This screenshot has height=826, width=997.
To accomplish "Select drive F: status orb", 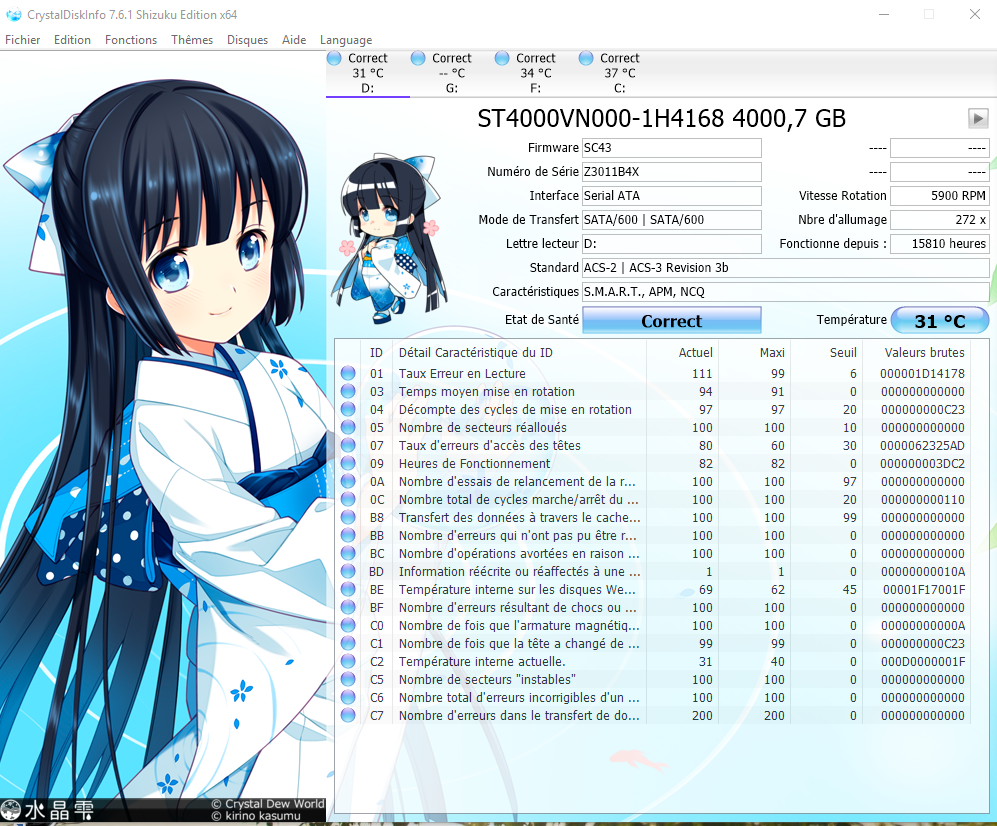I will pos(502,59).
